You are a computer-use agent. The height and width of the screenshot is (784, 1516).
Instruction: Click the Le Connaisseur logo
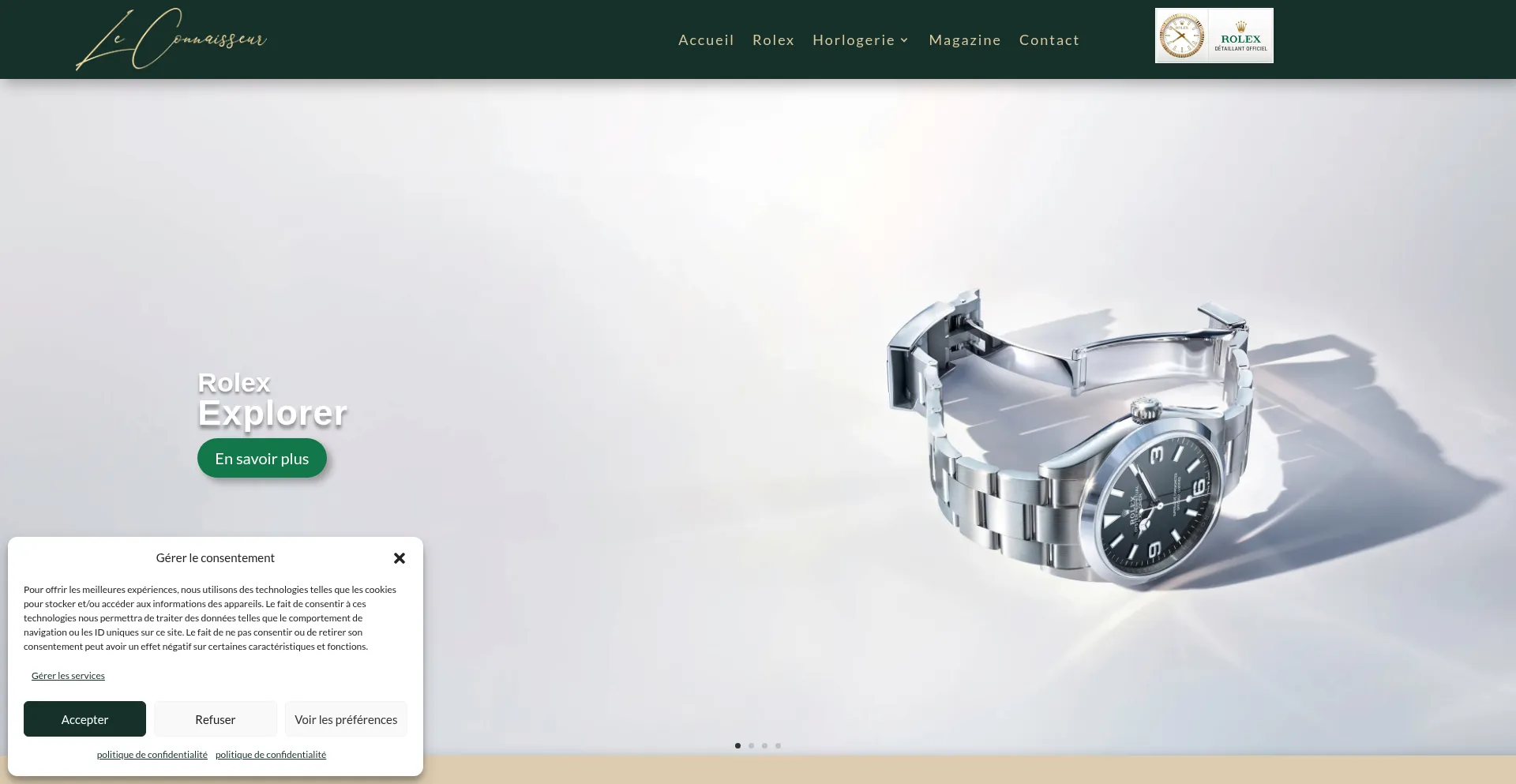tap(171, 39)
